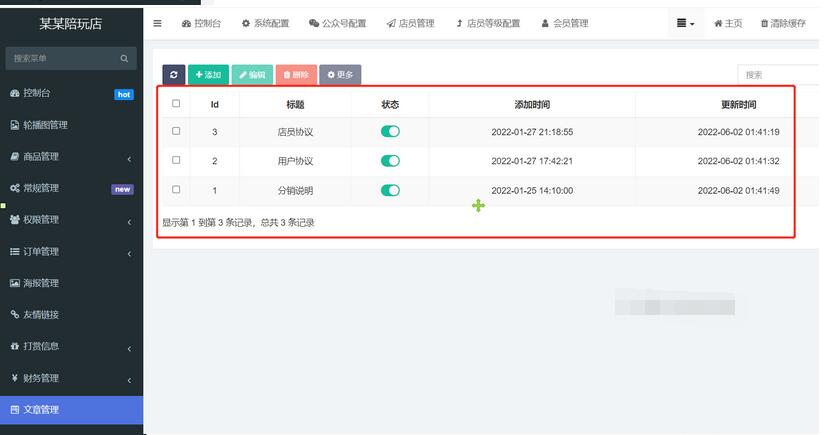This screenshot has width=830, height=435.
Task: Select the header select-all checkbox
Action: point(176,104)
